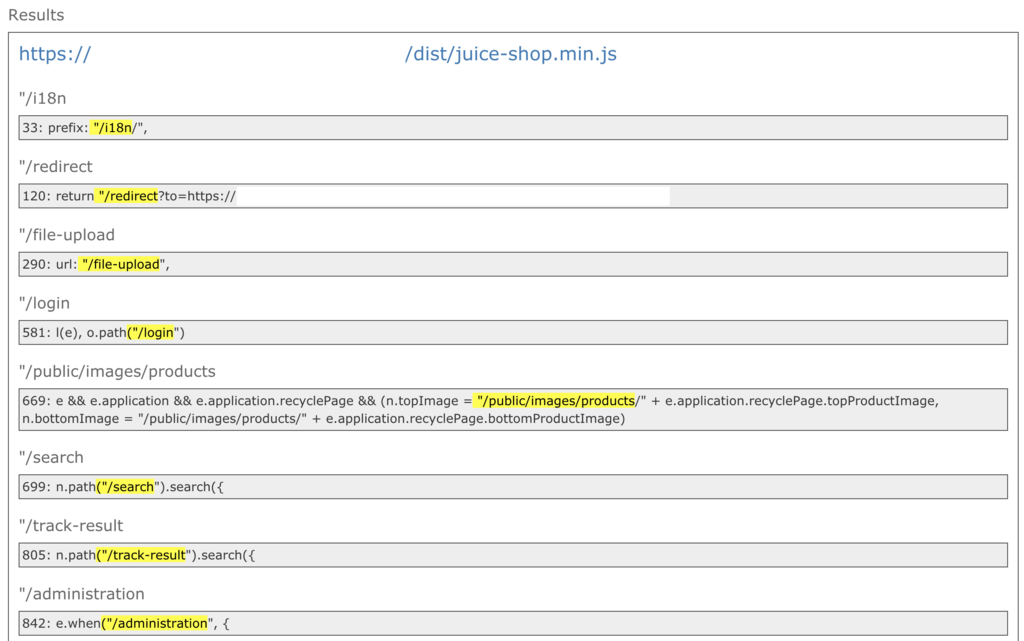Click highlighted ("/administration match
1024x641 pixels.
click(154, 623)
